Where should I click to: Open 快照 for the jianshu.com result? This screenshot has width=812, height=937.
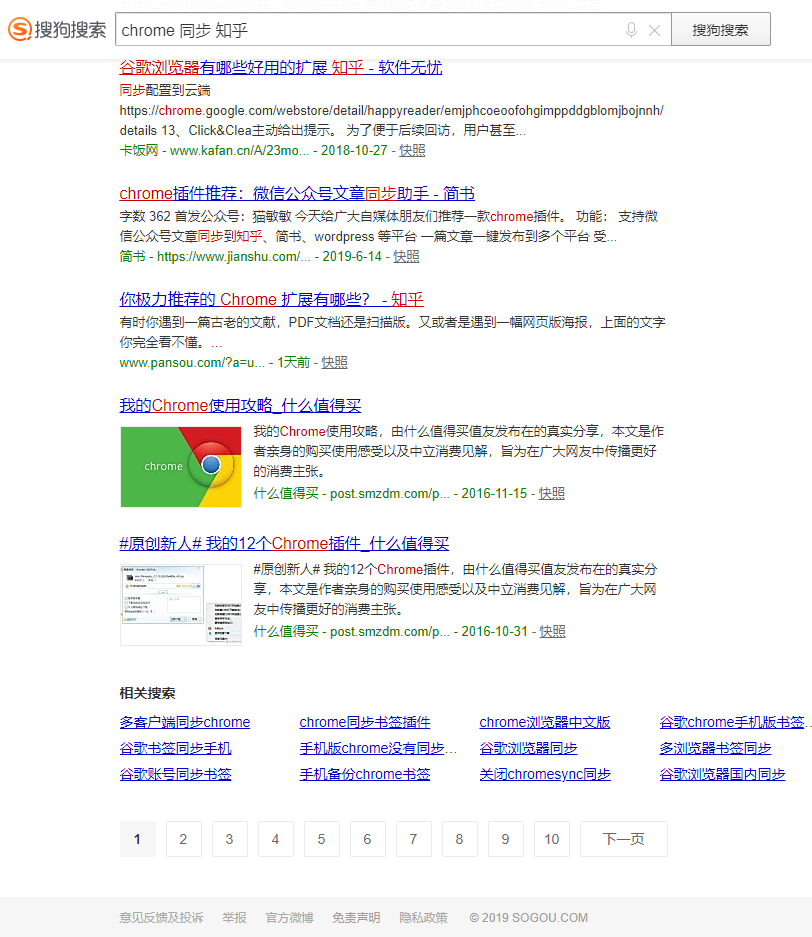(x=406, y=256)
